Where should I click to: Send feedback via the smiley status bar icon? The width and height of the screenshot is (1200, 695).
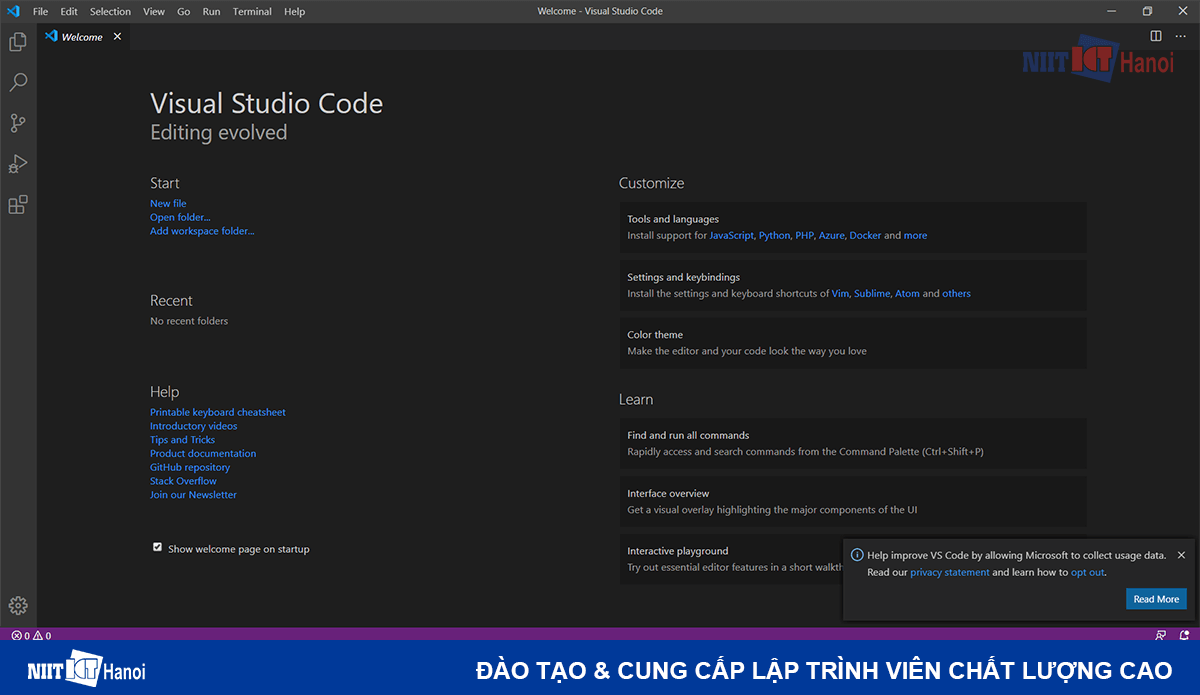[1160, 634]
